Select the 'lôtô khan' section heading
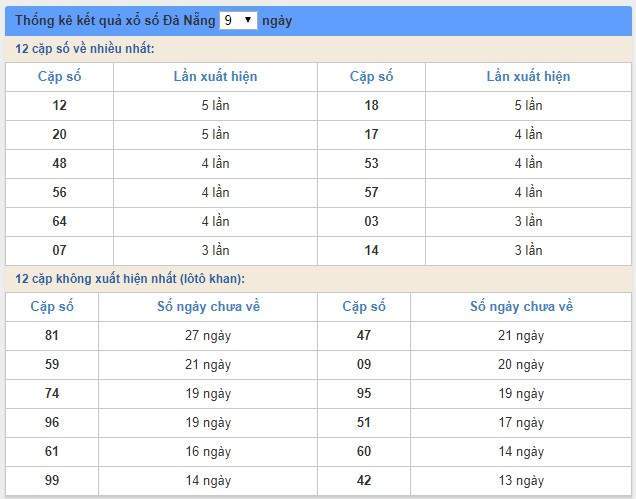636x499 pixels. click(x=130, y=278)
